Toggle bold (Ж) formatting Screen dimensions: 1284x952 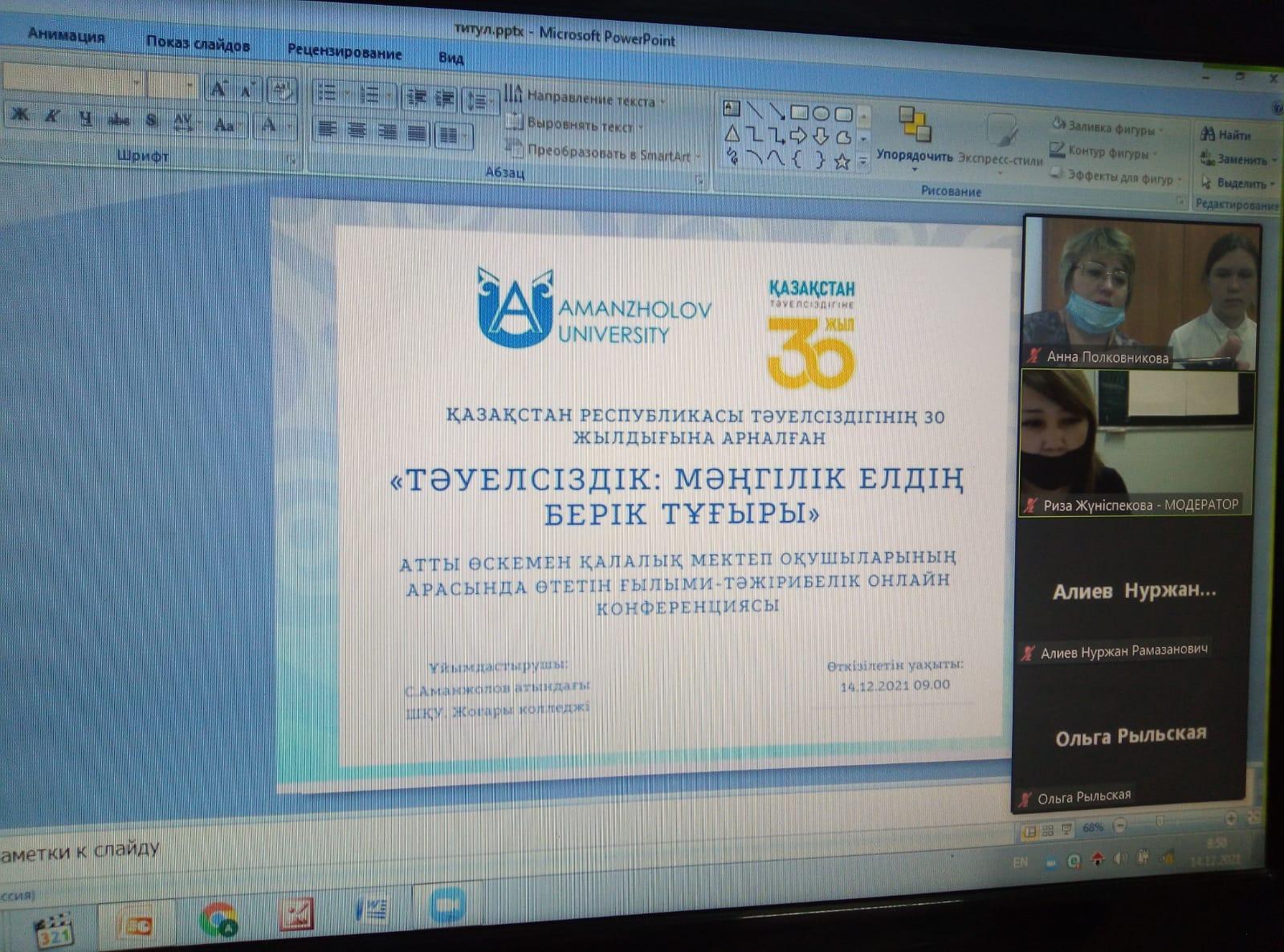click(x=20, y=116)
